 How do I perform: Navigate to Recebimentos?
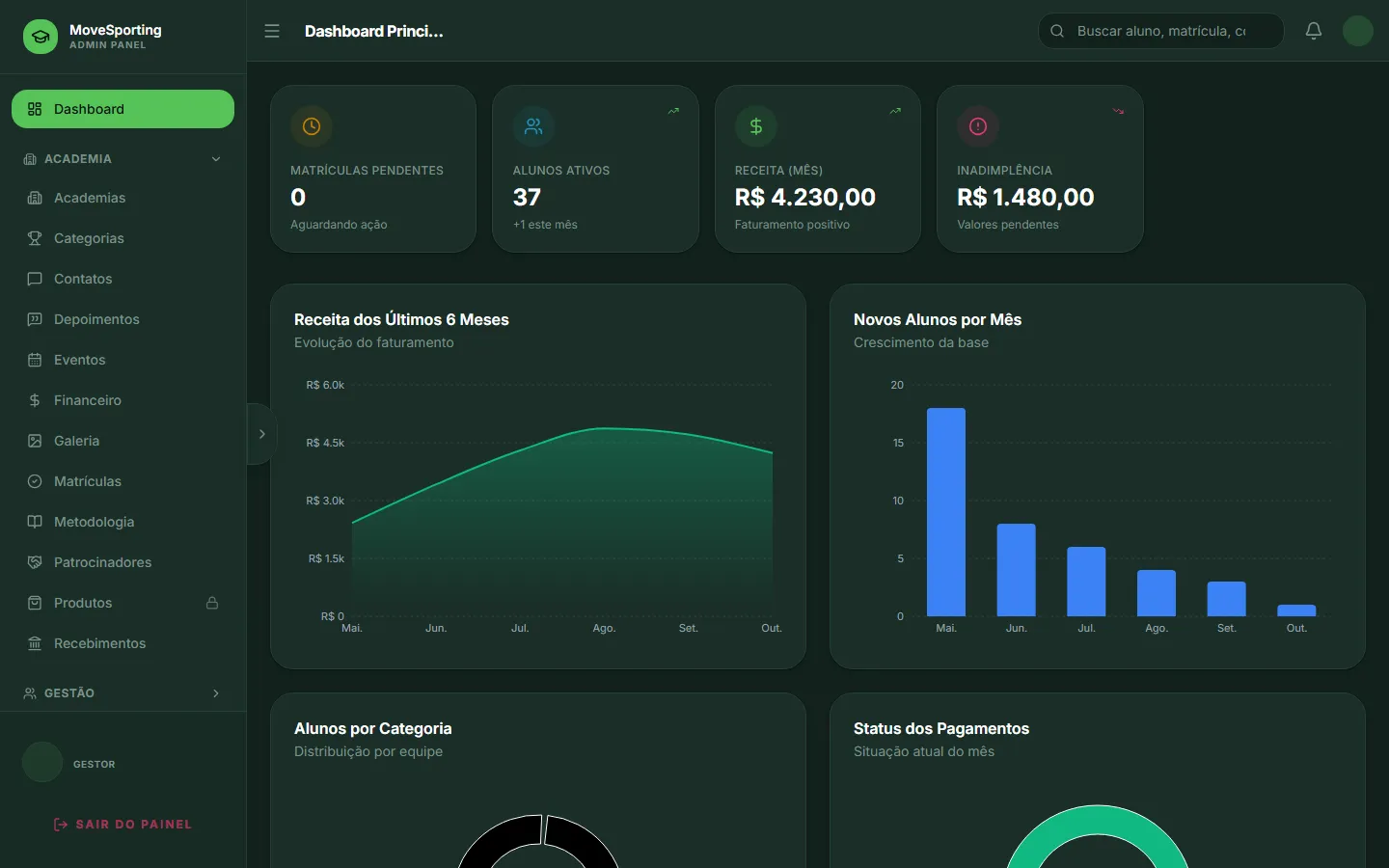click(x=123, y=643)
